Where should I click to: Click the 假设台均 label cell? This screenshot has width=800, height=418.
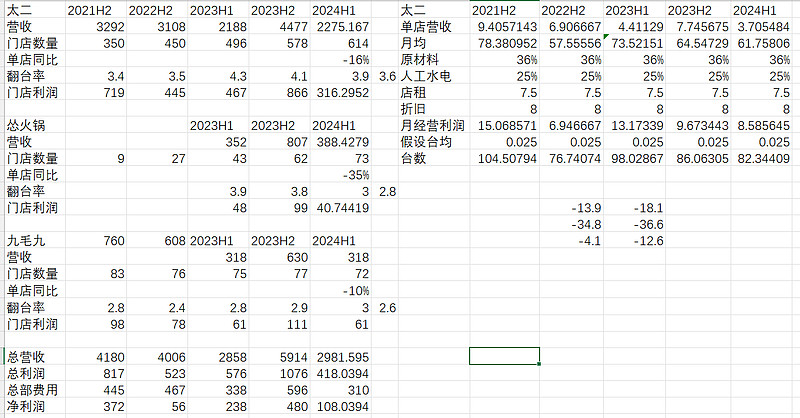(x=434, y=142)
